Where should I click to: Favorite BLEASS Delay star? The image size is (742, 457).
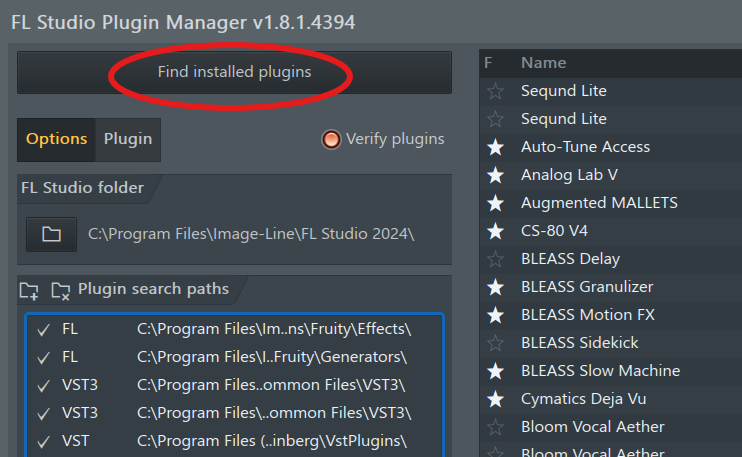tap(495, 259)
